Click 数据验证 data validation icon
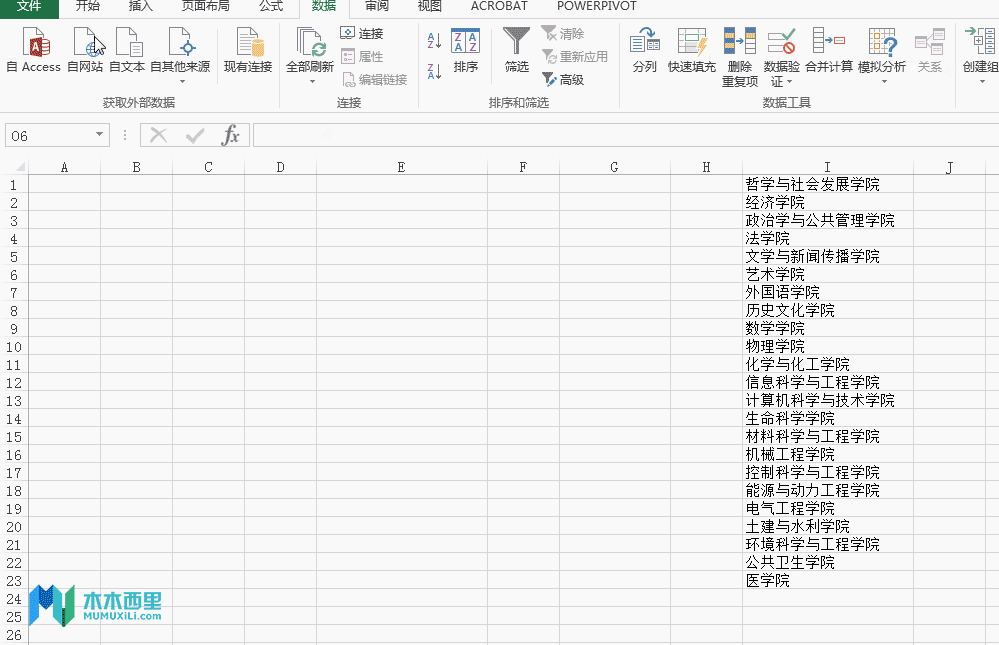The width and height of the screenshot is (999, 645). (x=782, y=42)
